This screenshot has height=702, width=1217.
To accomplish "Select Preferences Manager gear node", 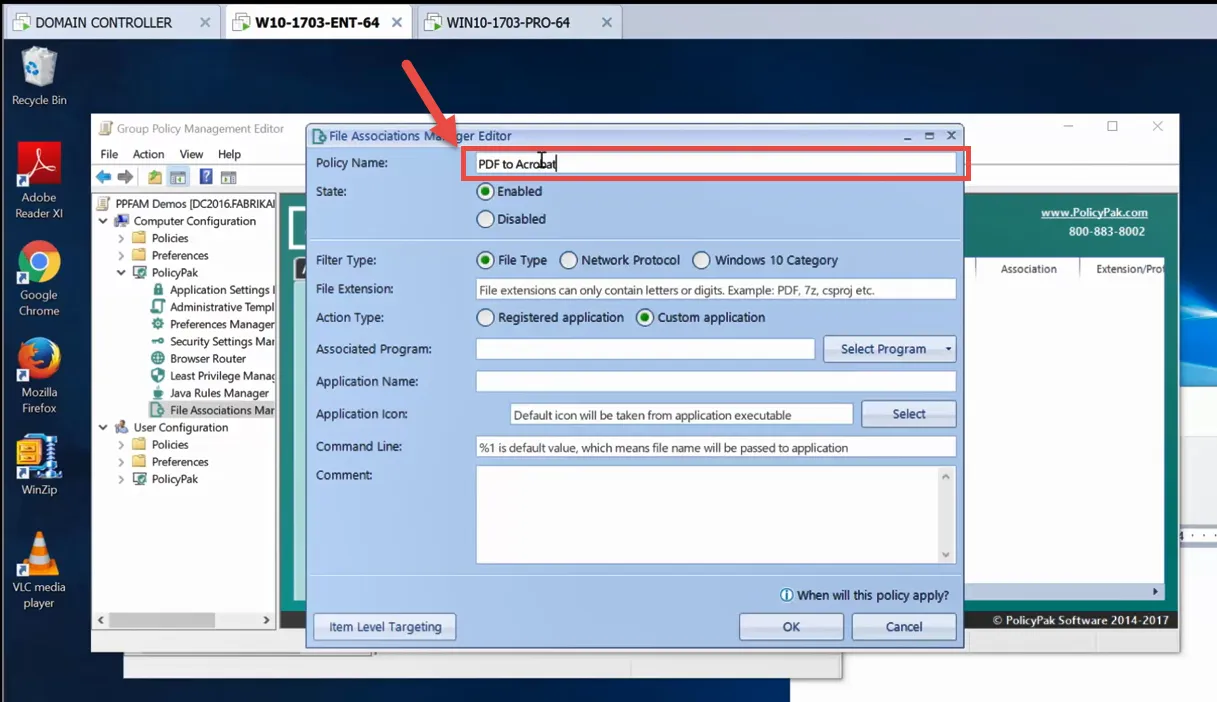I will coord(212,324).
